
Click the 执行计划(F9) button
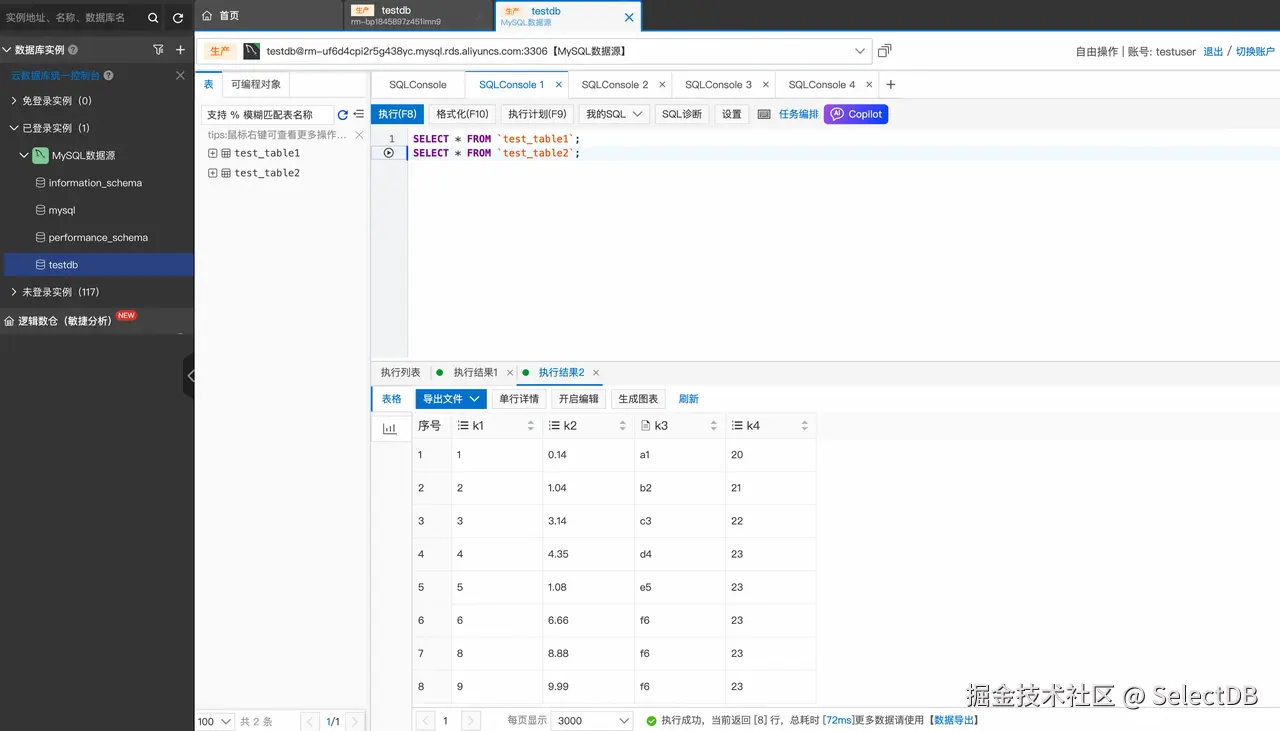tap(537, 114)
